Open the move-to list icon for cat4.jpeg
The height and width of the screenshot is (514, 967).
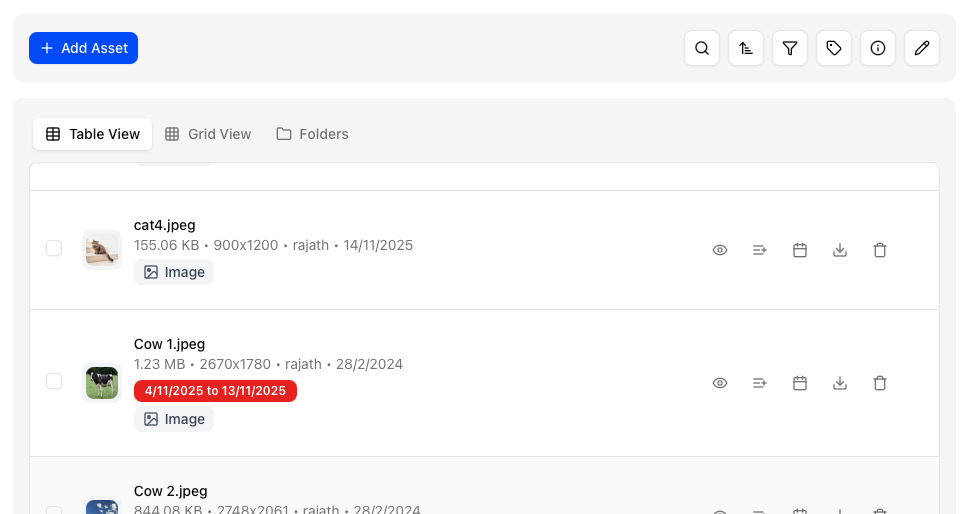(x=760, y=250)
